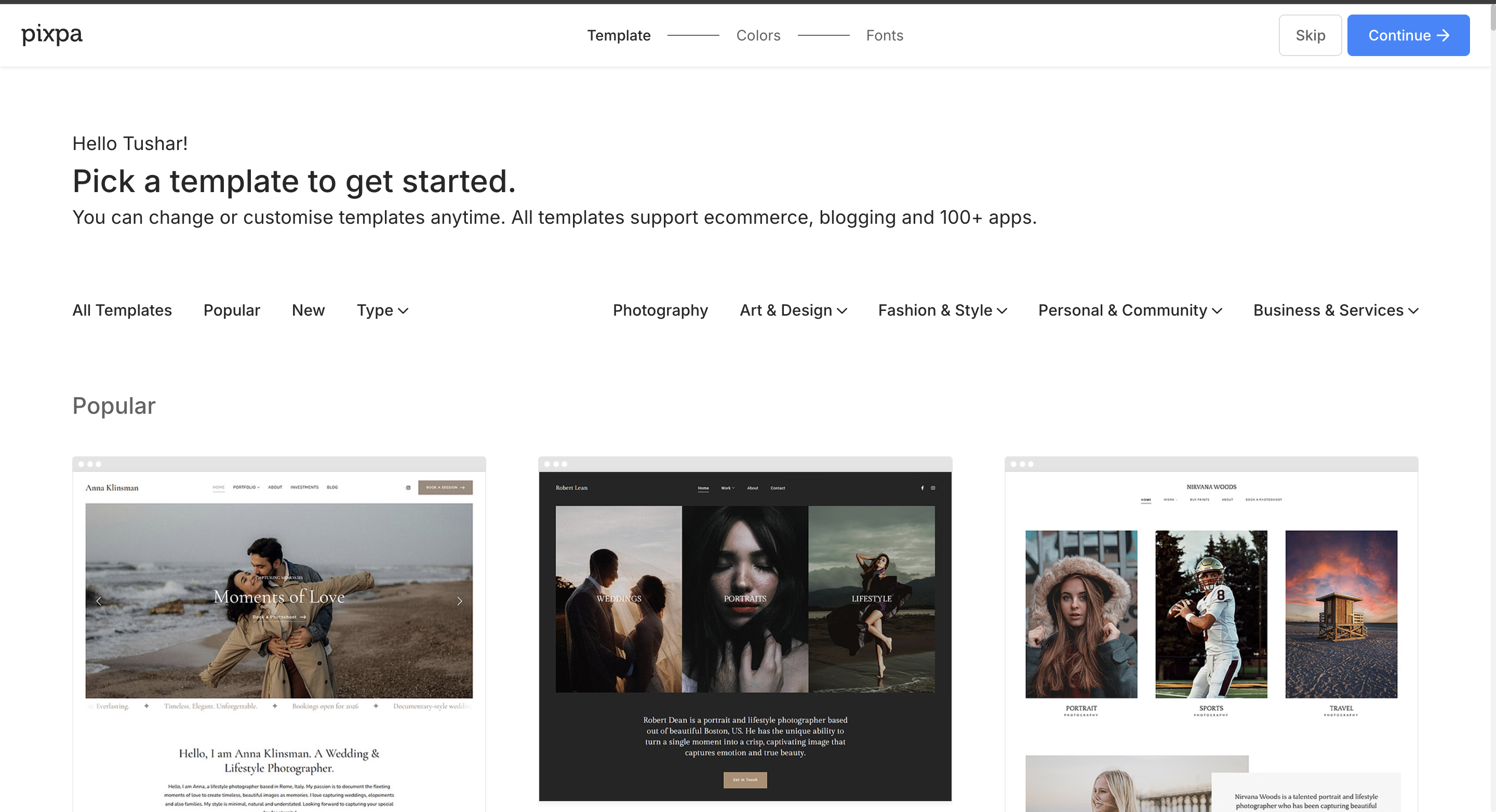Filter by Photography category

click(660, 310)
